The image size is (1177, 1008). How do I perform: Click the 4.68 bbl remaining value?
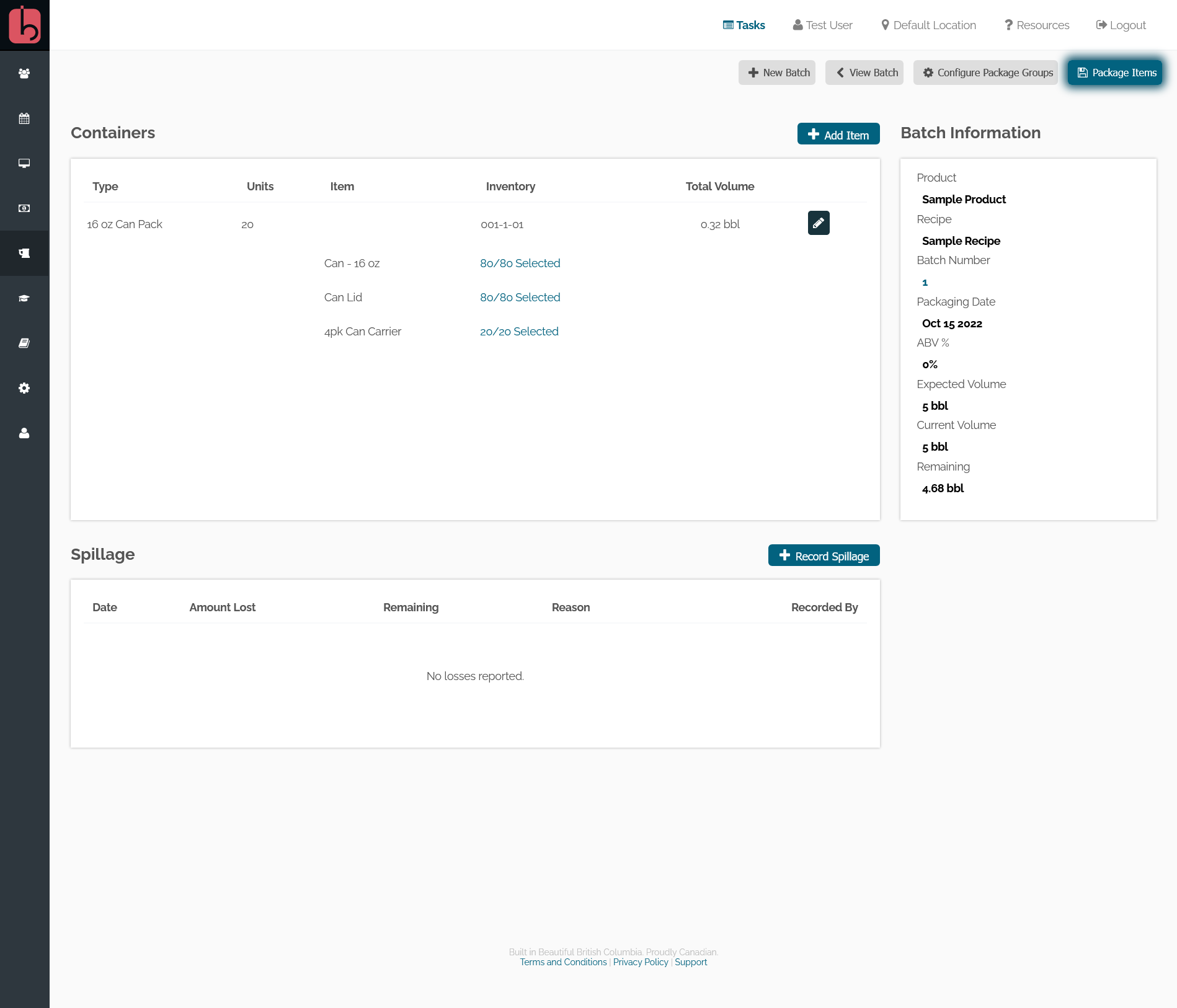click(943, 488)
